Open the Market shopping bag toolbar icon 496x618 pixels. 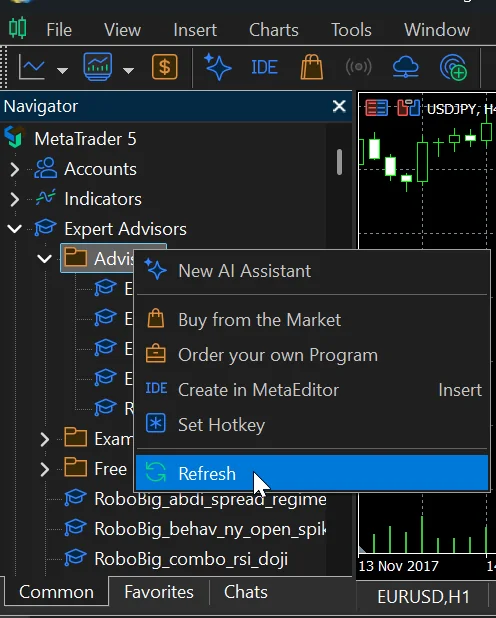coord(312,67)
